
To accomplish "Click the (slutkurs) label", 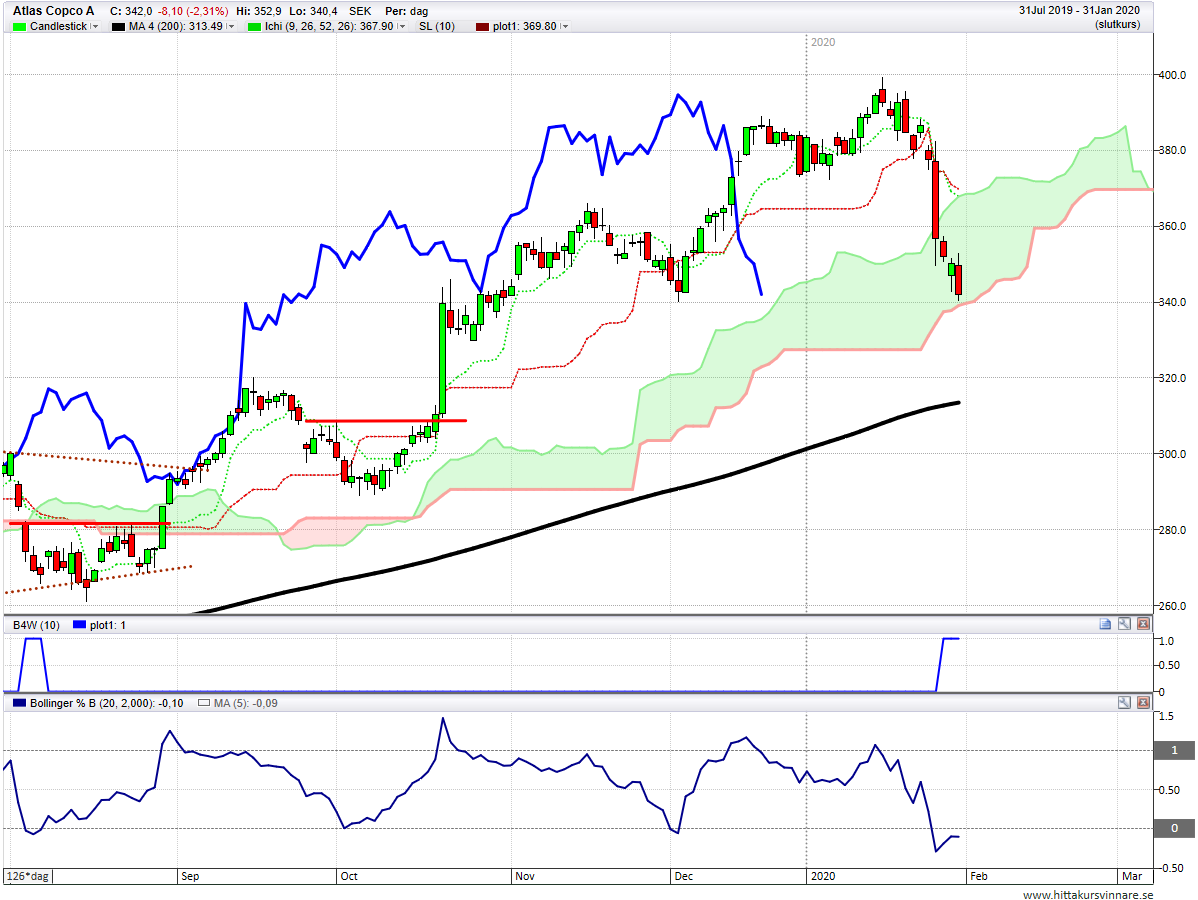I will pyautogui.click(x=1117, y=24).
